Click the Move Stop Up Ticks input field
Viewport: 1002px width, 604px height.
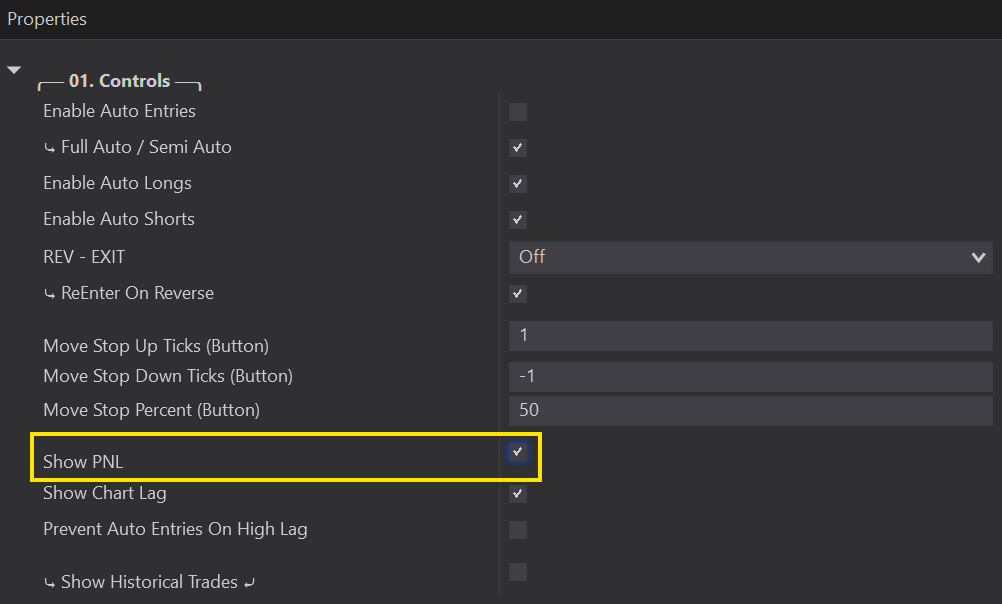click(x=750, y=336)
